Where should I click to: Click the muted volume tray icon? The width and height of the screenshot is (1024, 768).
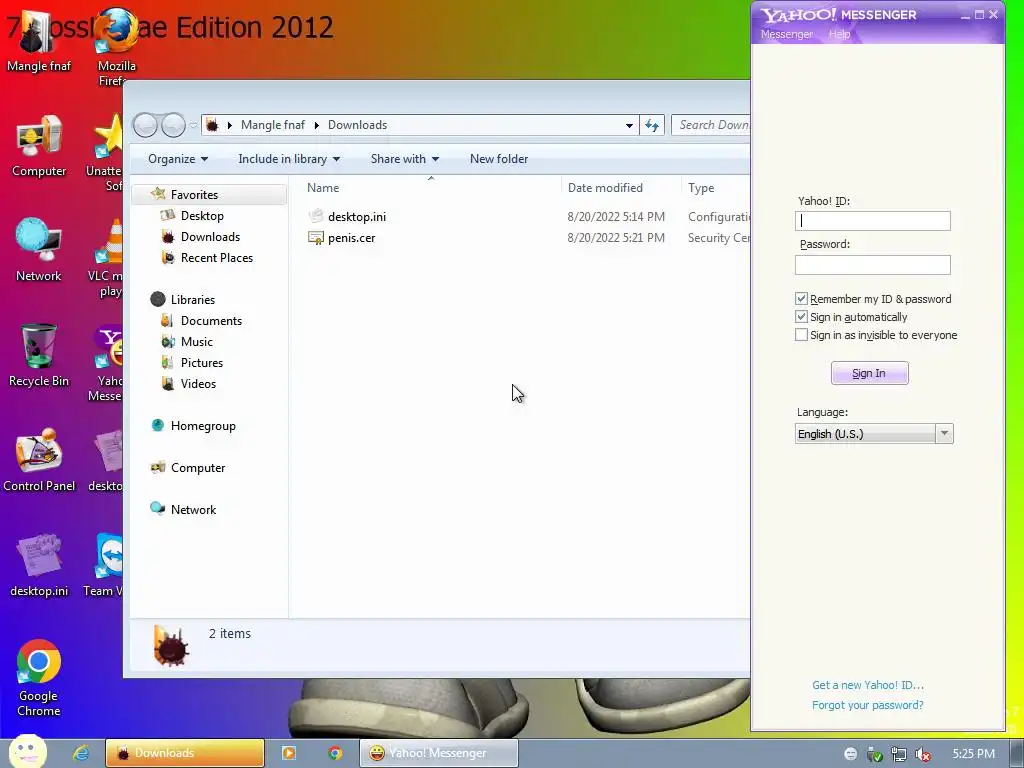(x=923, y=754)
